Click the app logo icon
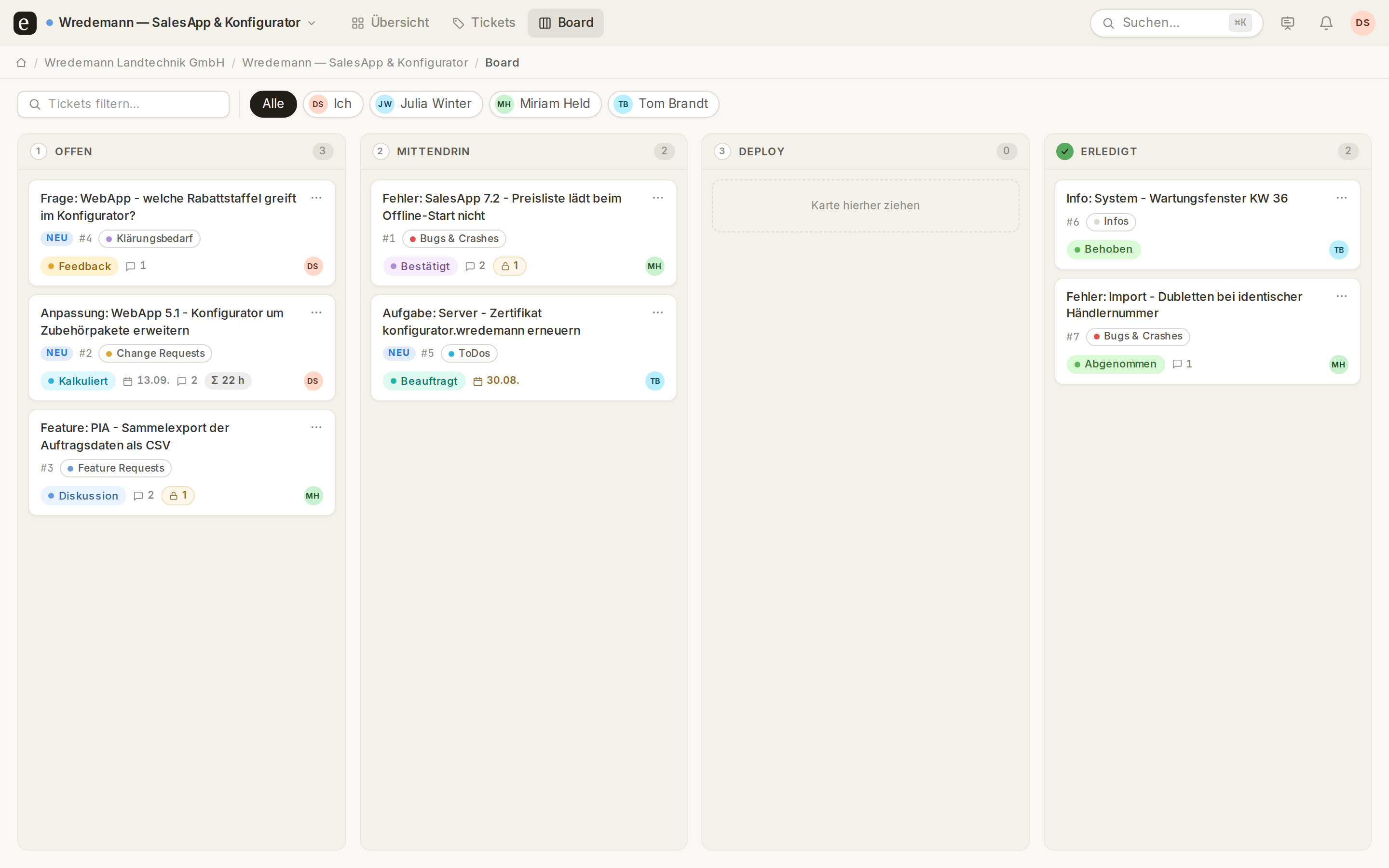 point(25,23)
